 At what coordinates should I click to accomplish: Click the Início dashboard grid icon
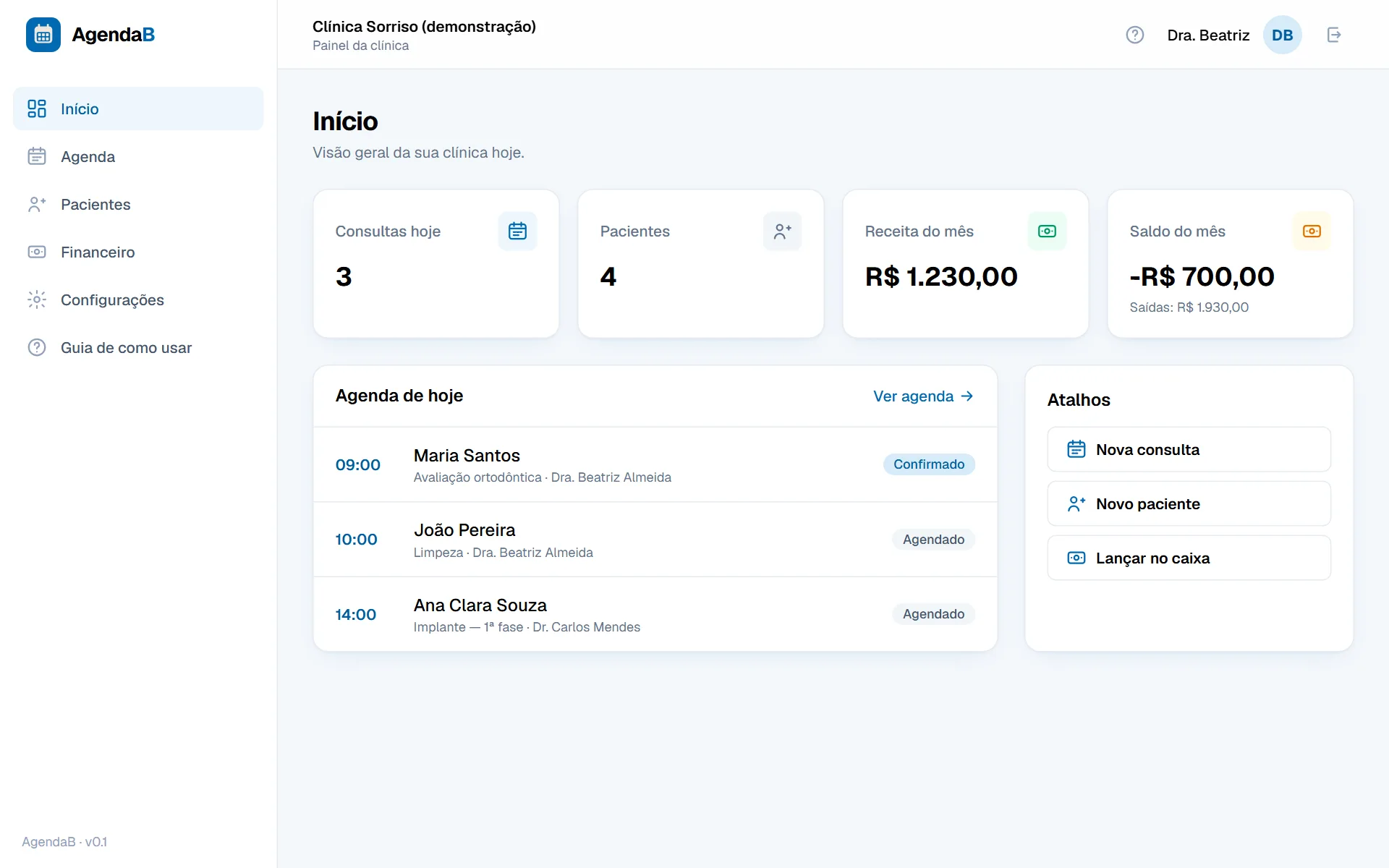pos(37,109)
